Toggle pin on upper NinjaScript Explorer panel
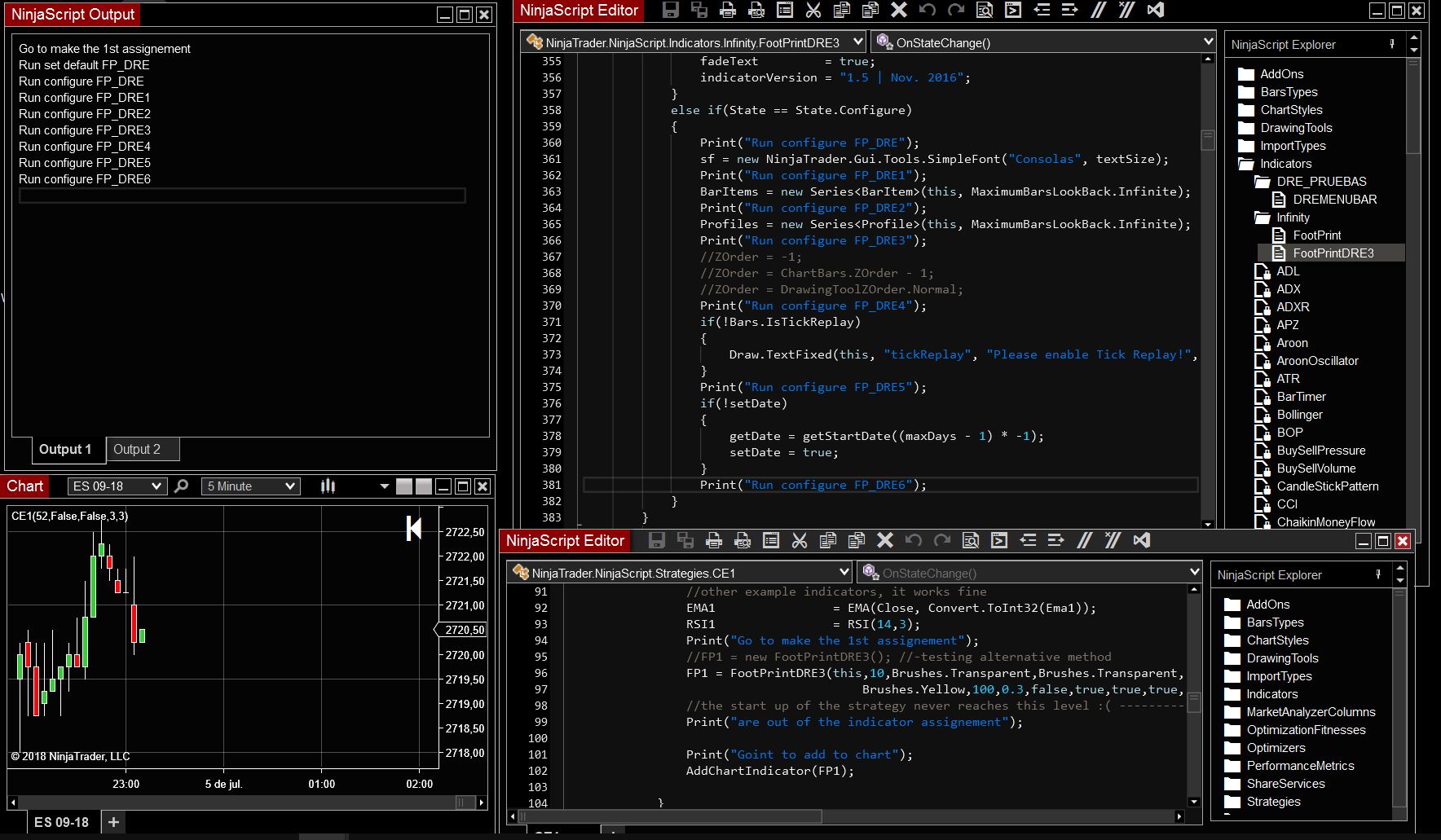Viewport: 1441px width, 840px height. 1392,44
